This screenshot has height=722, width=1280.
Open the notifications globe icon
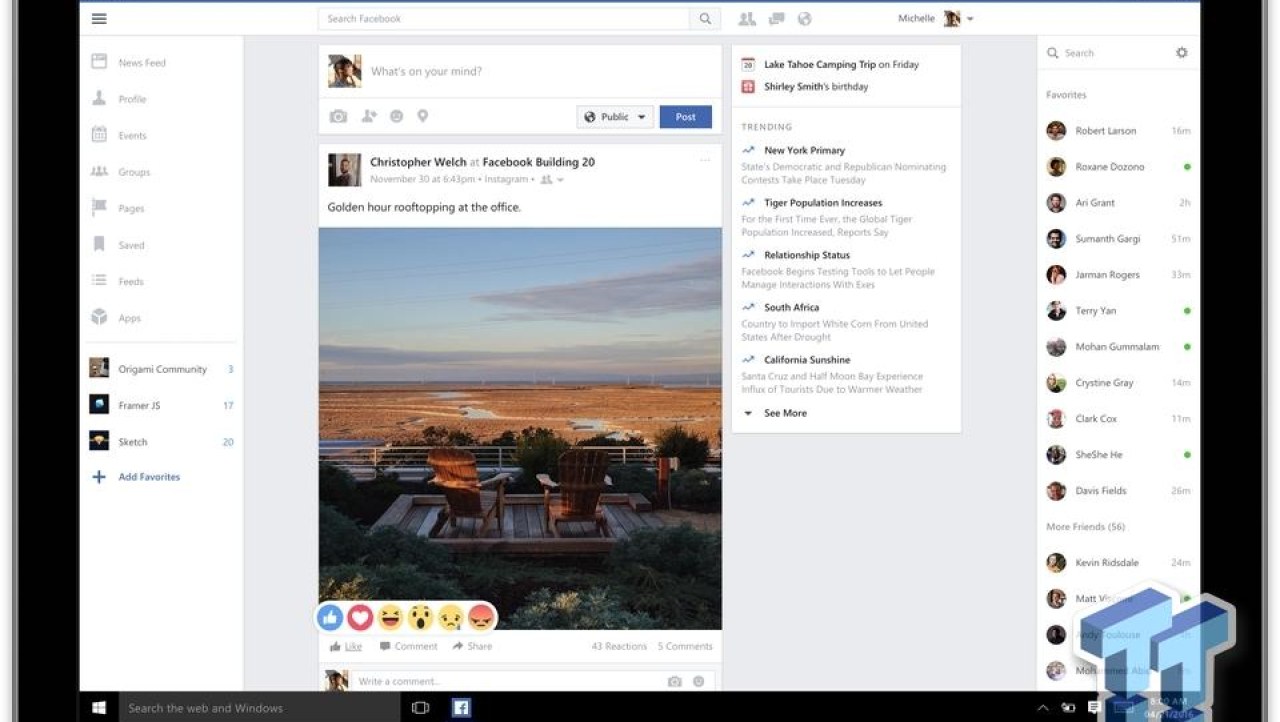coord(804,19)
